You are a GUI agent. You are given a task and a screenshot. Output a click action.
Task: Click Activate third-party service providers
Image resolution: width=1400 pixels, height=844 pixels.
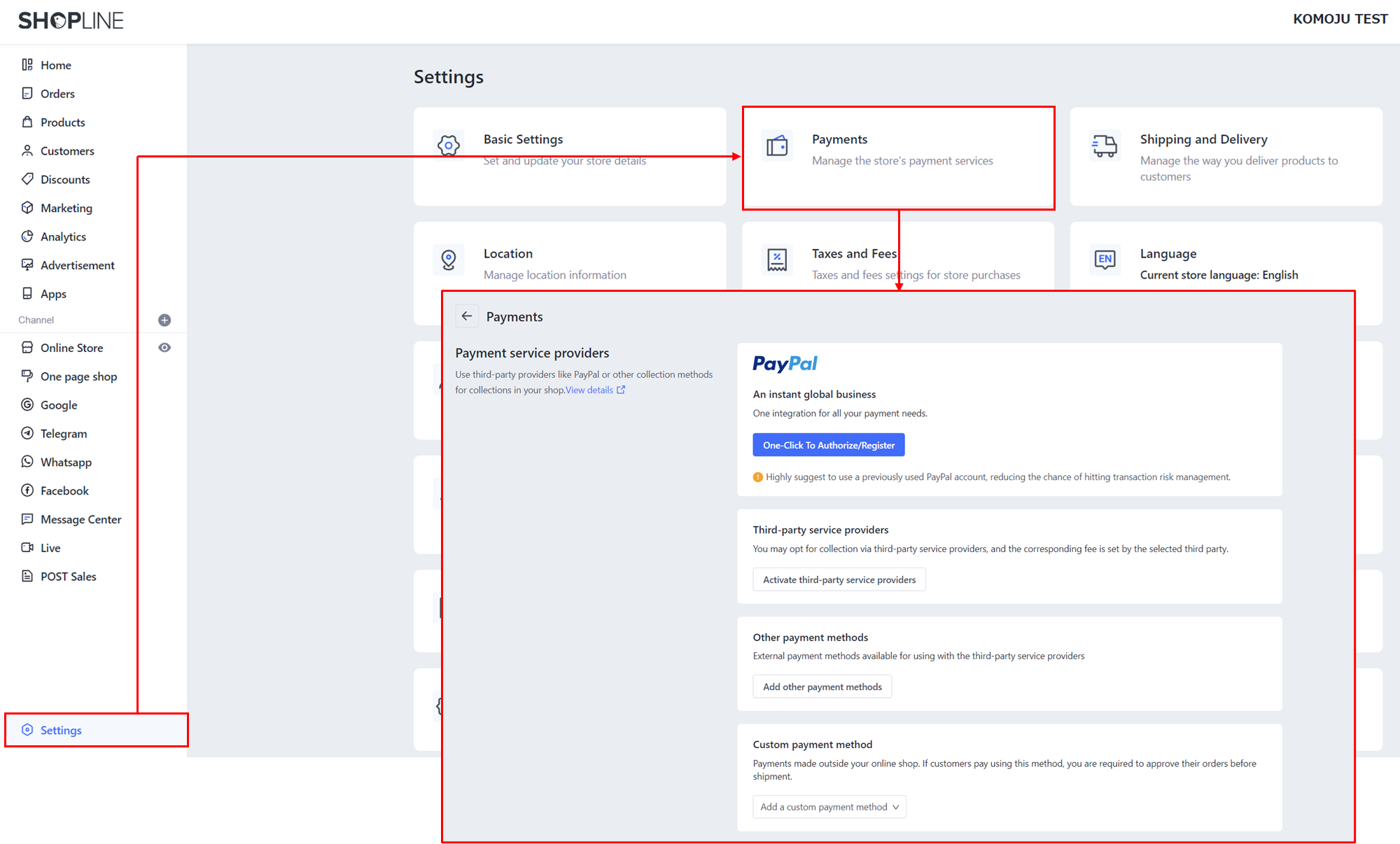tap(839, 579)
